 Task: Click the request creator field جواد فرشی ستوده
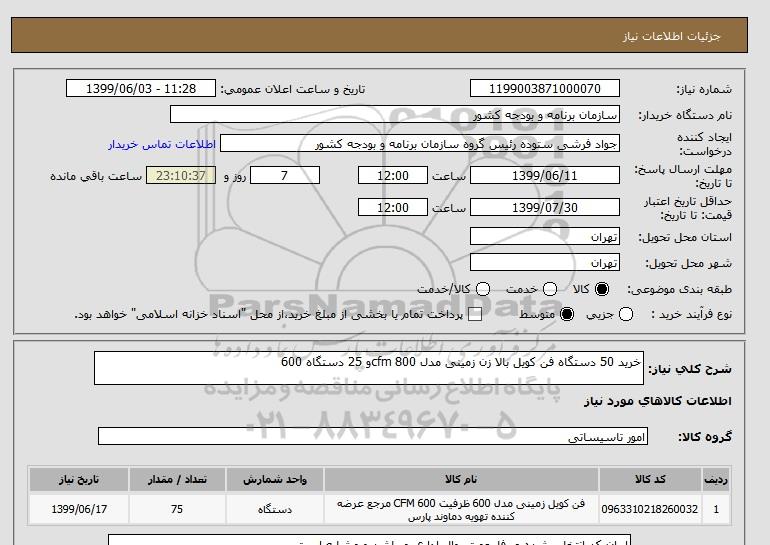coord(420,144)
